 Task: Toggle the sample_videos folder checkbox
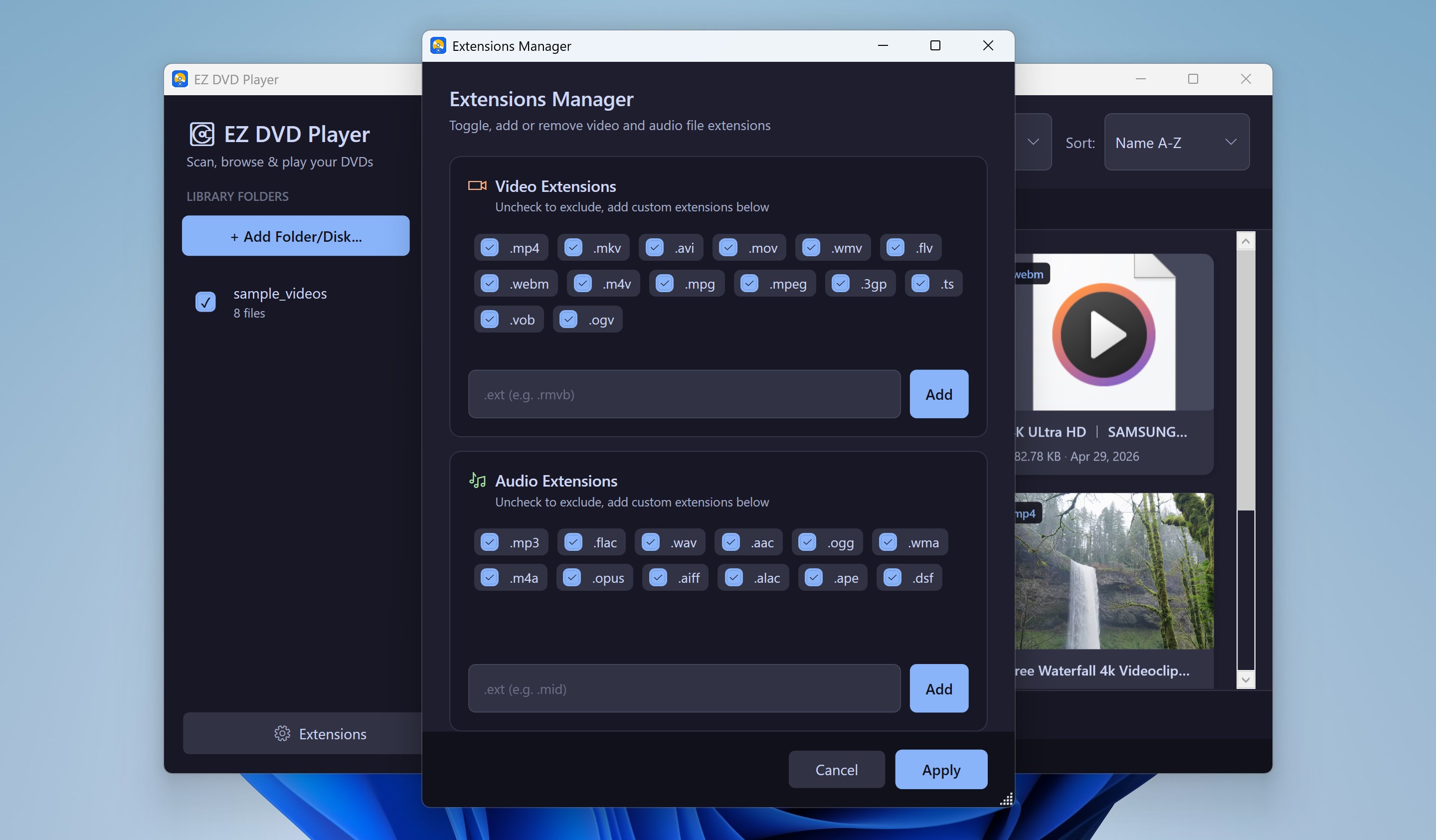point(206,302)
